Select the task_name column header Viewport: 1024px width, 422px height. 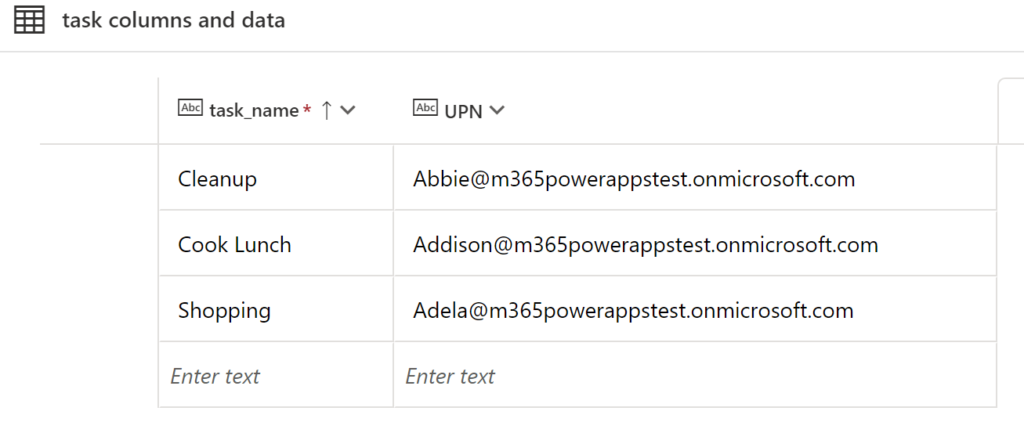(253, 111)
